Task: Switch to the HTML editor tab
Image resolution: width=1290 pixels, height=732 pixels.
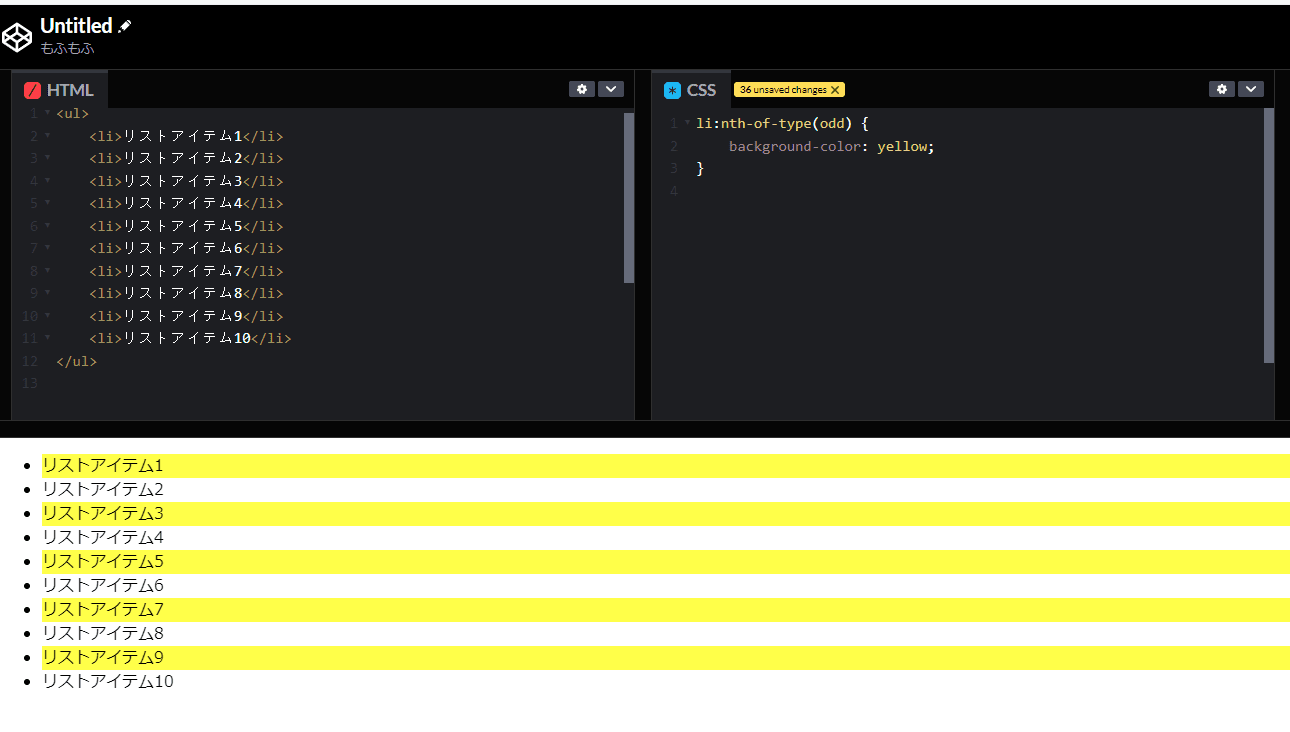Action: (60, 89)
